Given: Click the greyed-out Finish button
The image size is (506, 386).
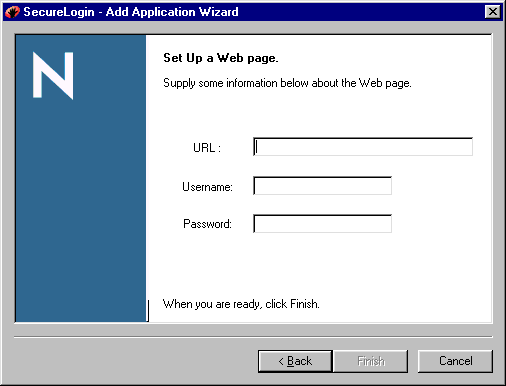Looking at the screenshot, I should (x=371, y=361).
